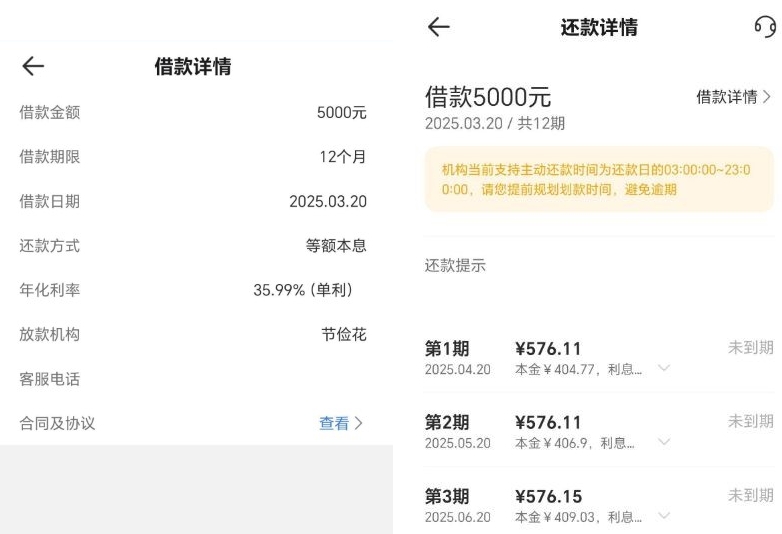Tap 本金¥406.9 detail line
This screenshot has height=534, width=782.
[x=575, y=443]
